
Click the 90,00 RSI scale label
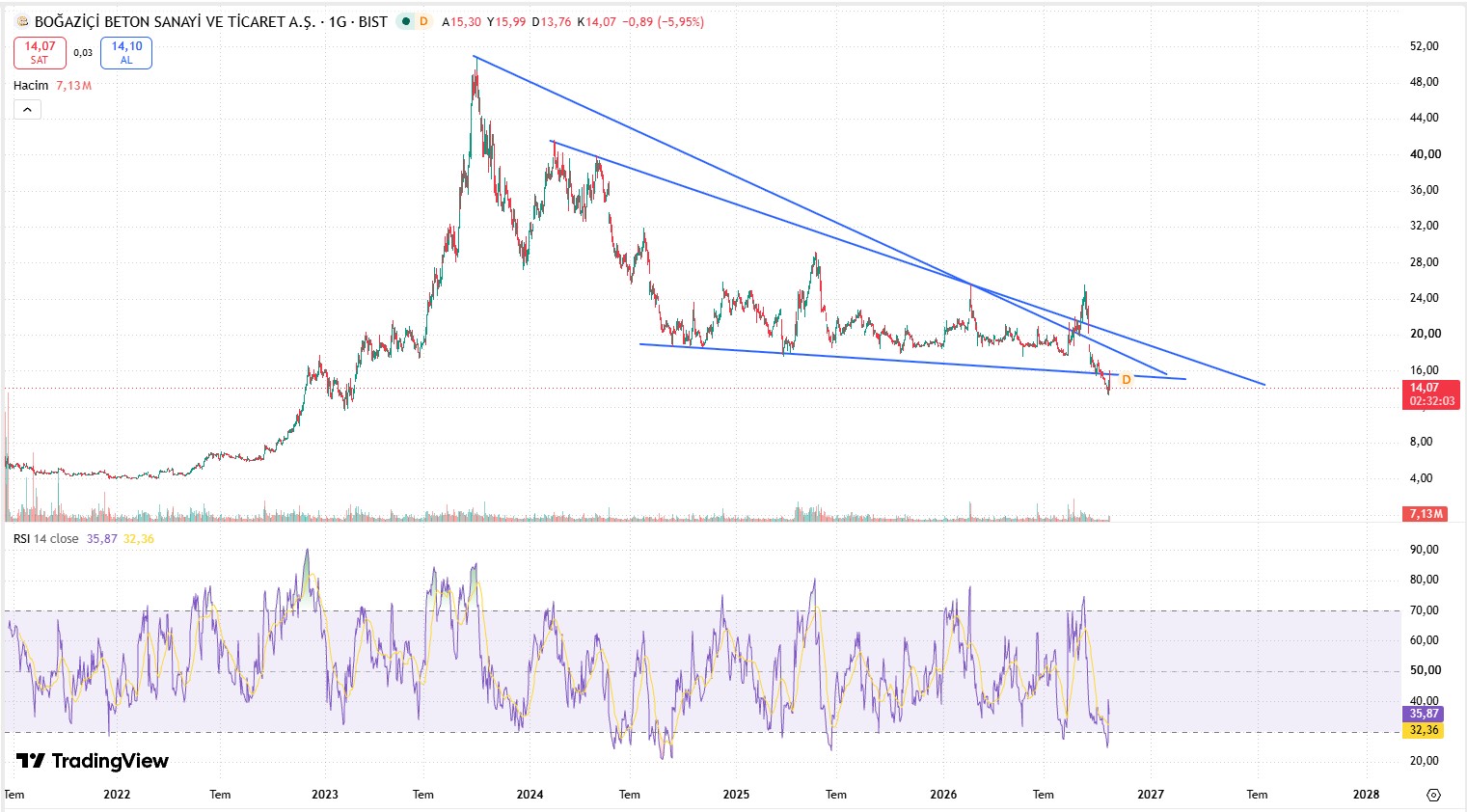tap(1424, 550)
